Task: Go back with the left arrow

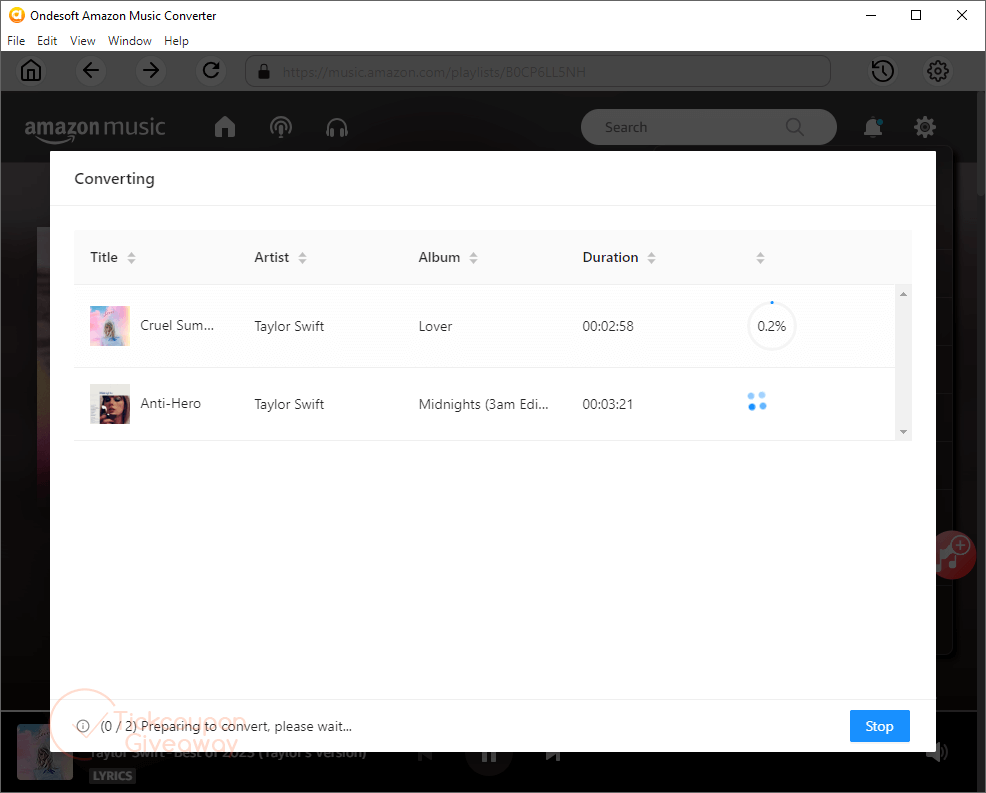Action: click(91, 70)
